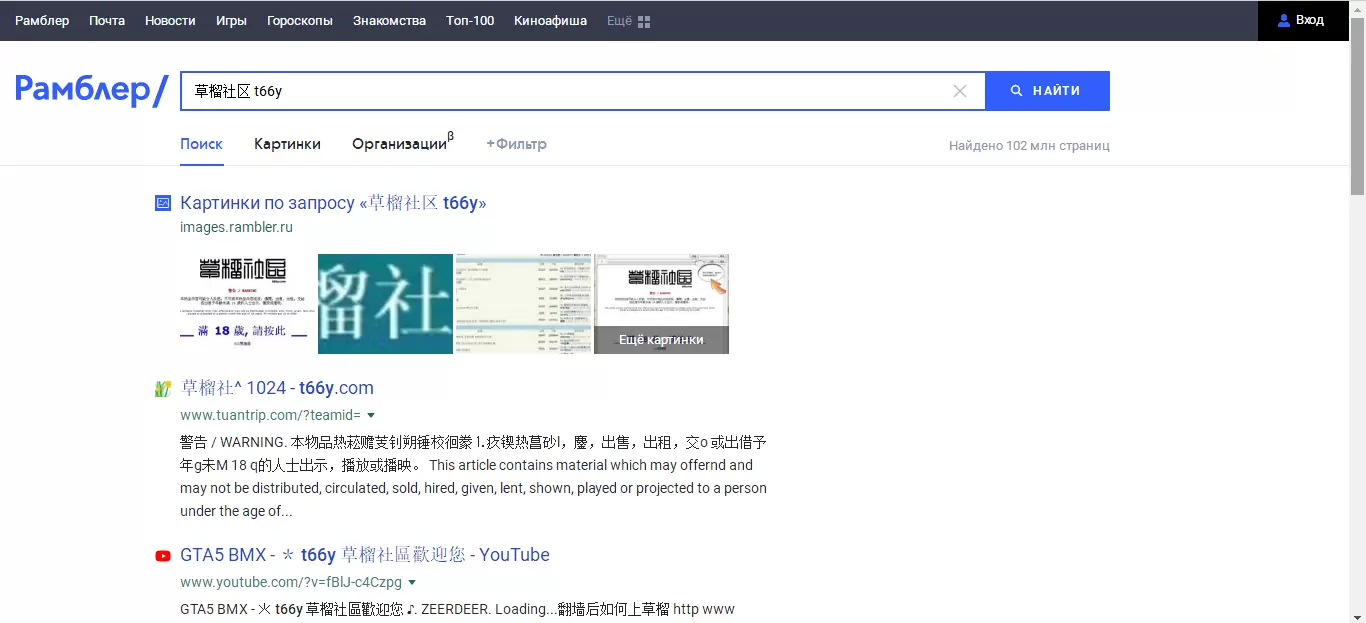The height and width of the screenshot is (623, 1366).
Task: Switch to the Организации tab
Action: point(401,144)
